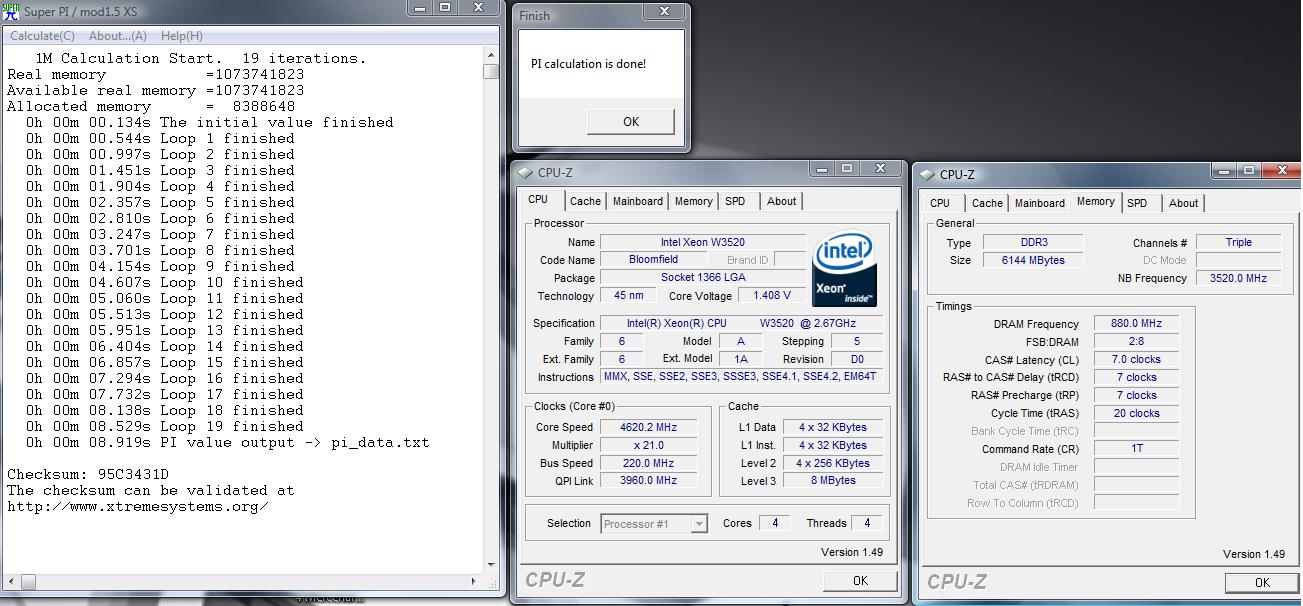
Task: Open the Help(H) menu in Super PI
Action: point(182,36)
